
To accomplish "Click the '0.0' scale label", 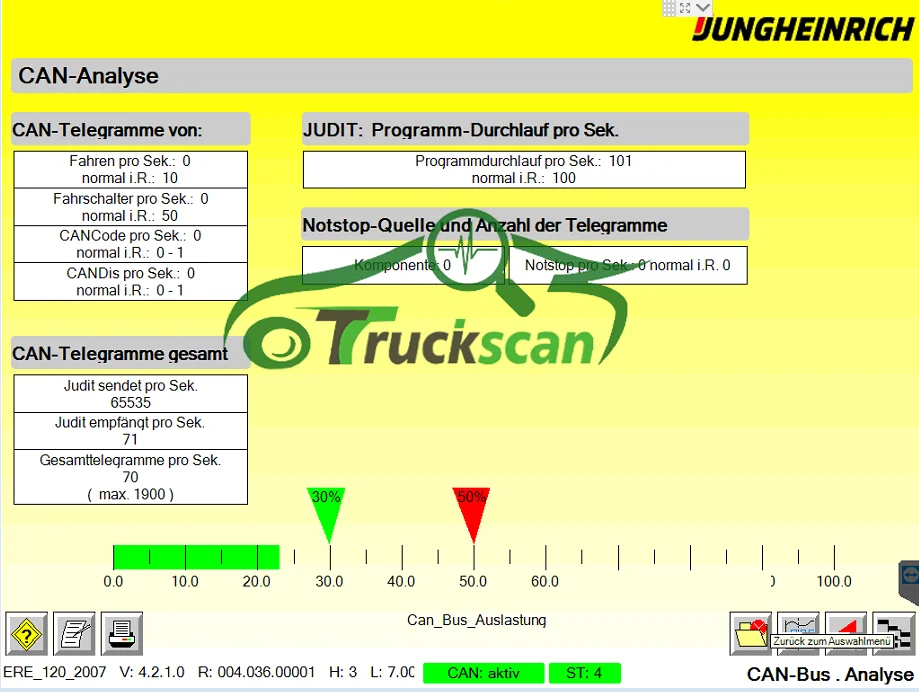I will click(x=113, y=581).
